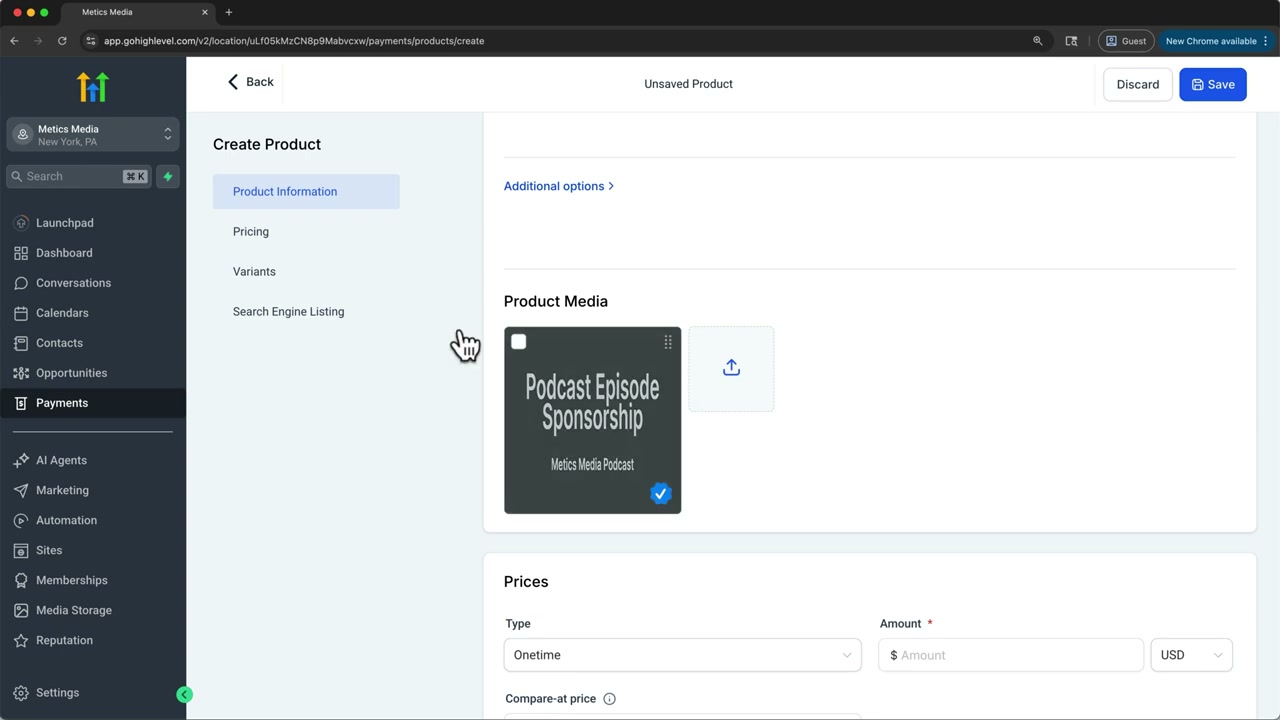Click the browser back arrow
Viewport: 1280px width, 720px height.
coord(14,41)
